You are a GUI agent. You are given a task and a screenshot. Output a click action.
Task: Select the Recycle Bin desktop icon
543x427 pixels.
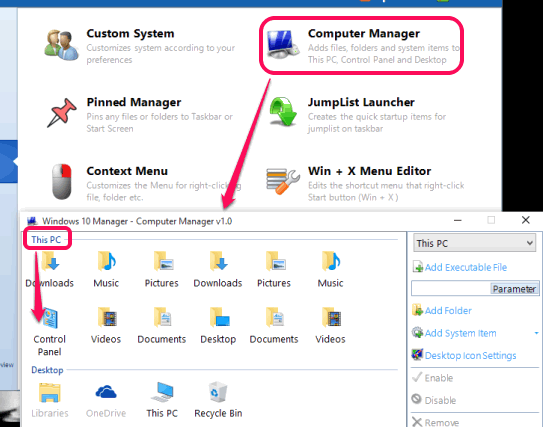coord(218,400)
